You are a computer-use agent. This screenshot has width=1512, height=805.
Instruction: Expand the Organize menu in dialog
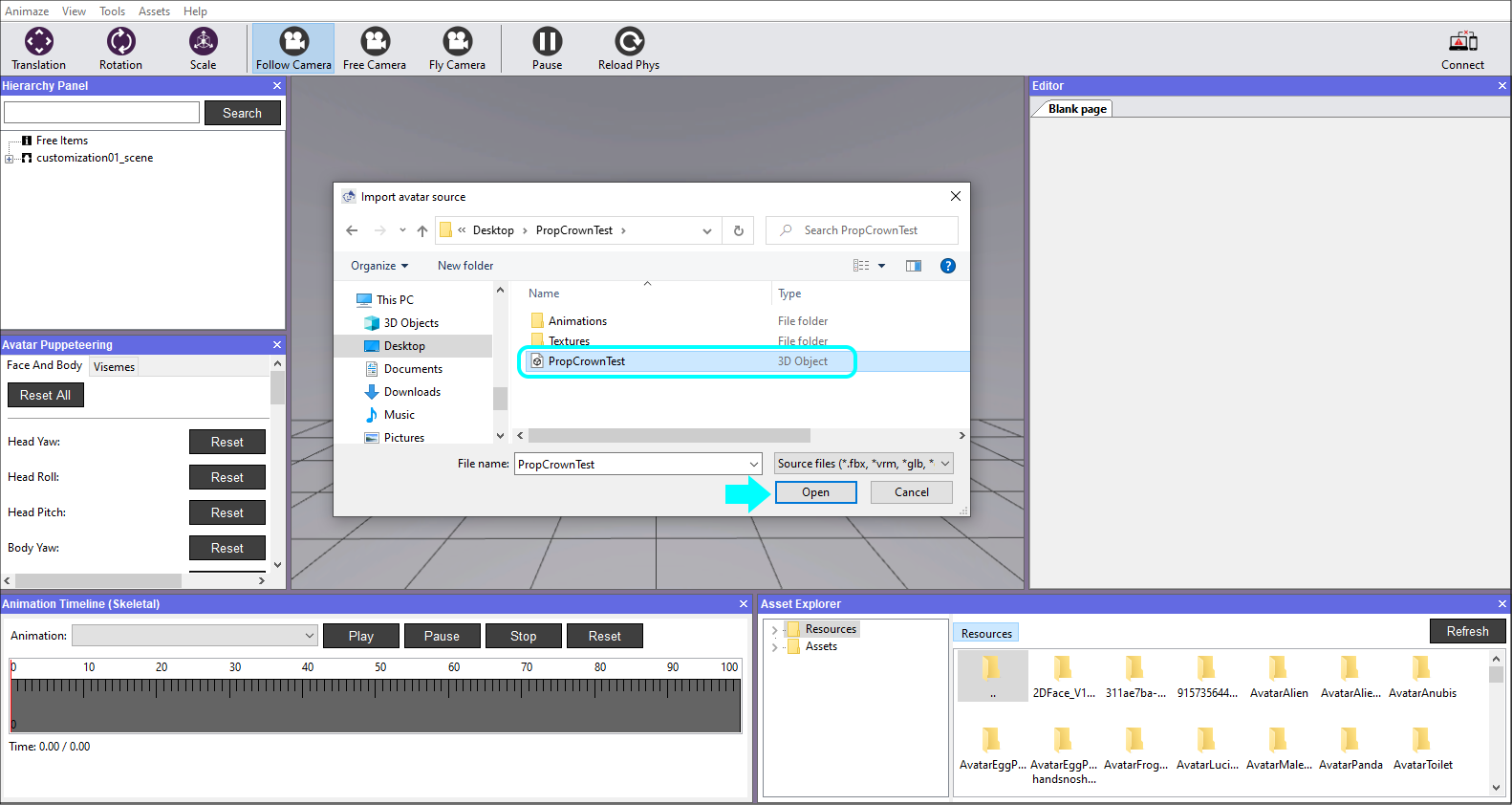click(x=378, y=266)
